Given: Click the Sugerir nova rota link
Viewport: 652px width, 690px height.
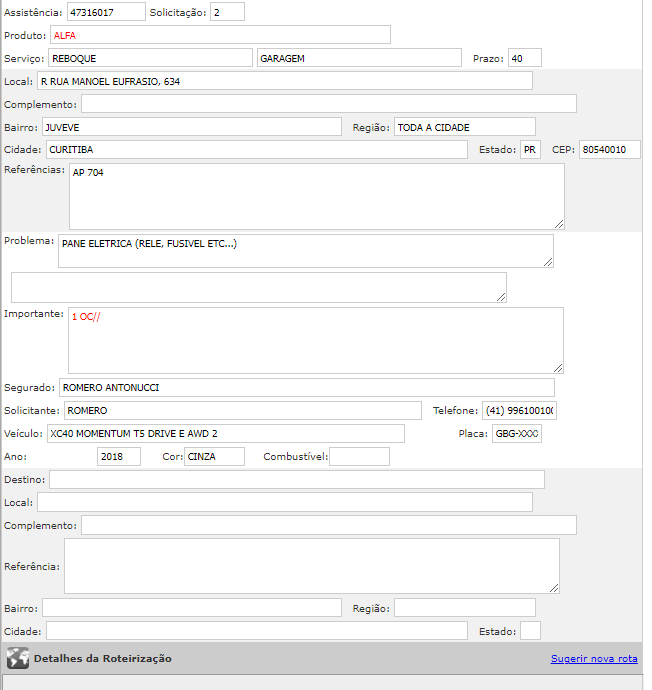Looking at the screenshot, I should pyautogui.click(x=593, y=658).
